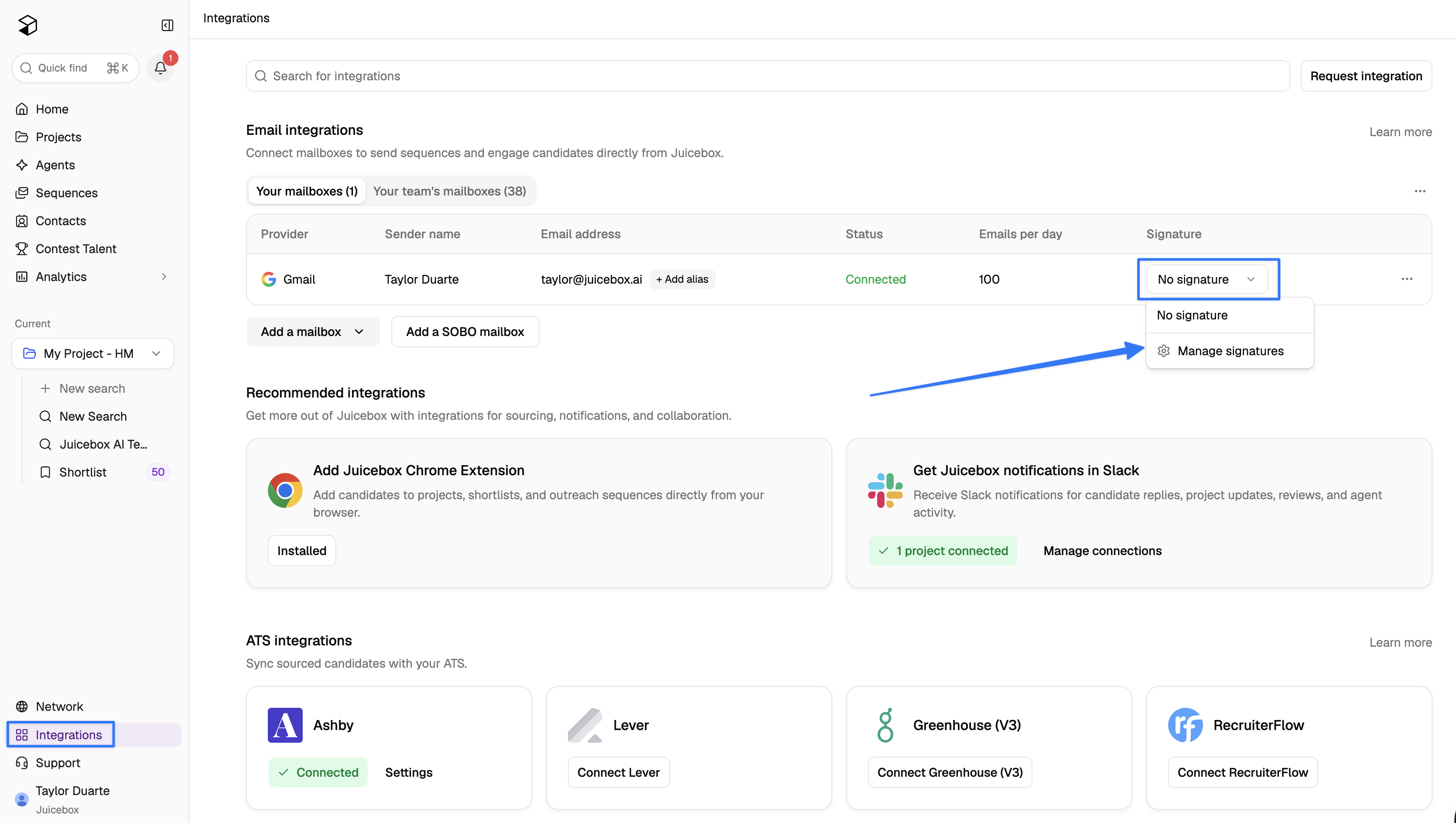Screen dimensions: 1456x823
Task: Click the Juicebox logo icon
Action: 27,25
